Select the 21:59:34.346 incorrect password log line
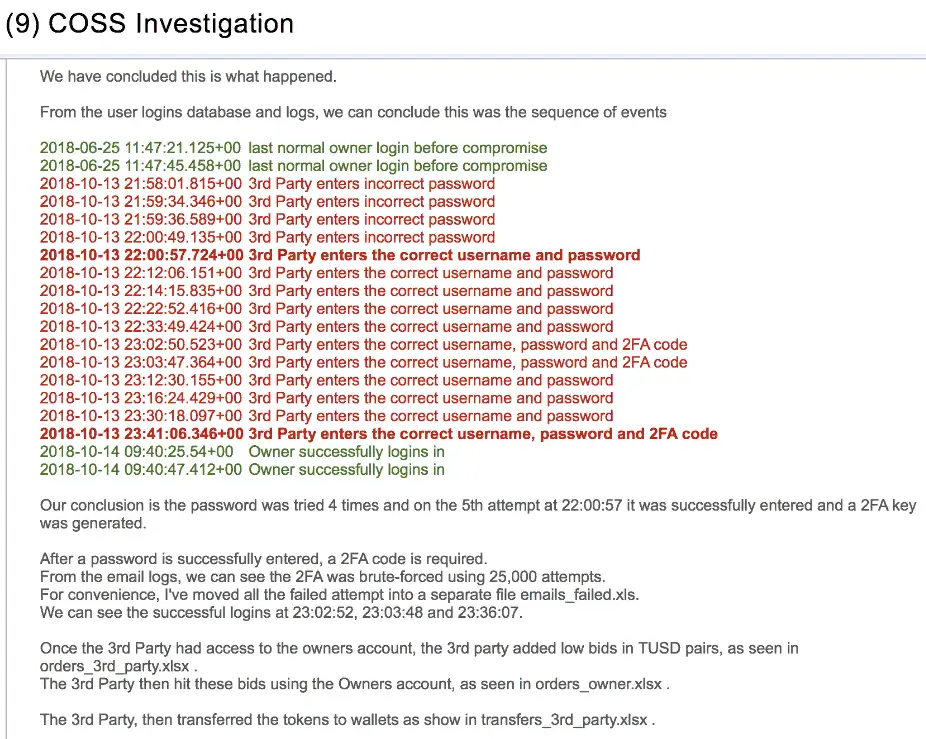The width and height of the screenshot is (926, 739). tap(268, 201)
